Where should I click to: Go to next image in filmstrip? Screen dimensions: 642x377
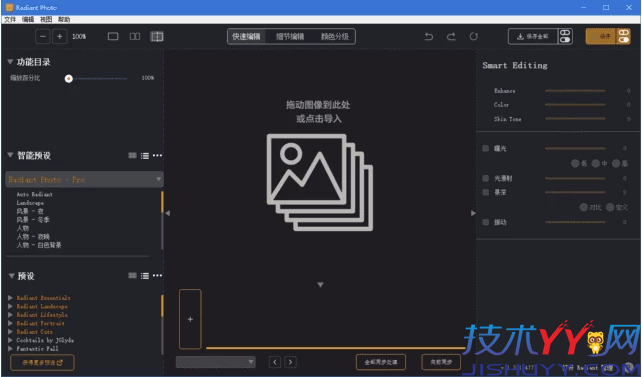290,362
